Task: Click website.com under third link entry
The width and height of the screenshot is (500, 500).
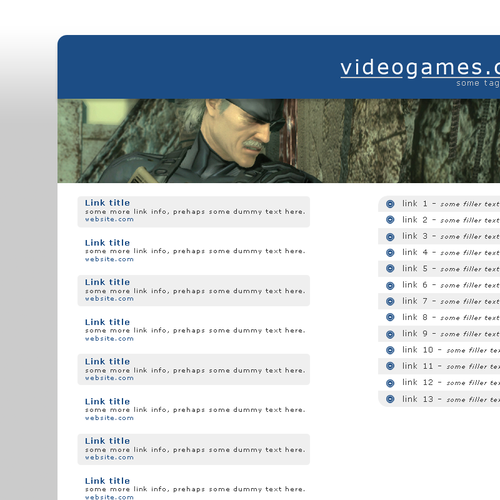Action: click(x=109, y=299)
